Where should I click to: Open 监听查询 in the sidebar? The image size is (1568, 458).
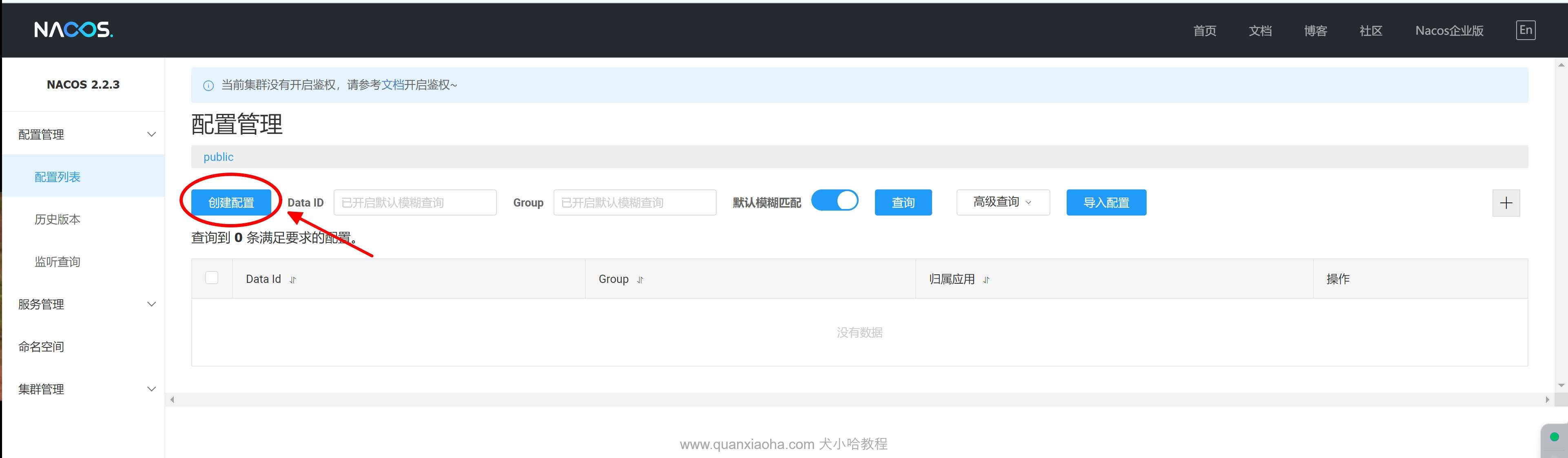[x=57, y=261]
